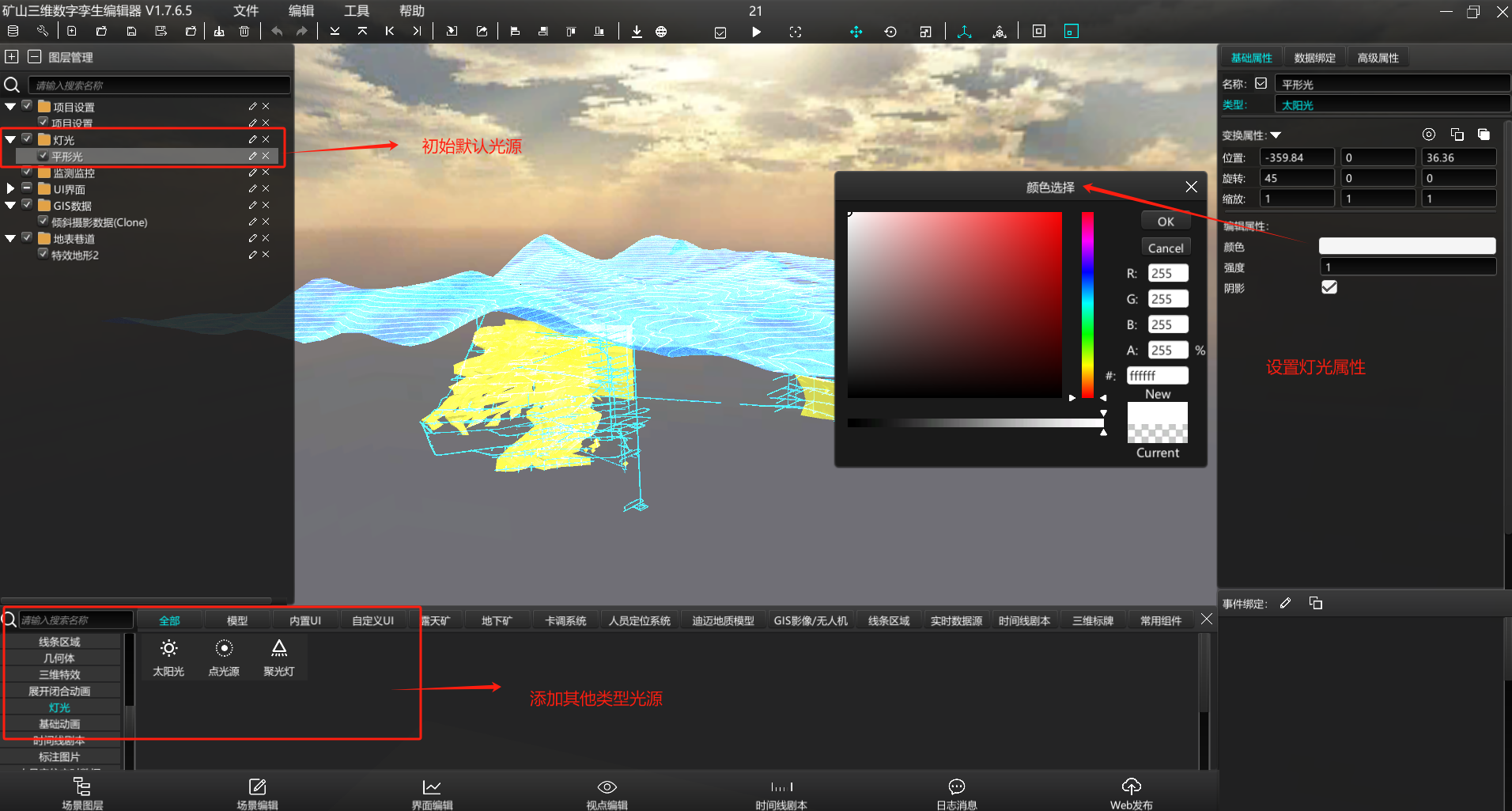This screenshot has height=811, width=1512.
Task: Select the 模型 asset tab
Action: [237, 620]
